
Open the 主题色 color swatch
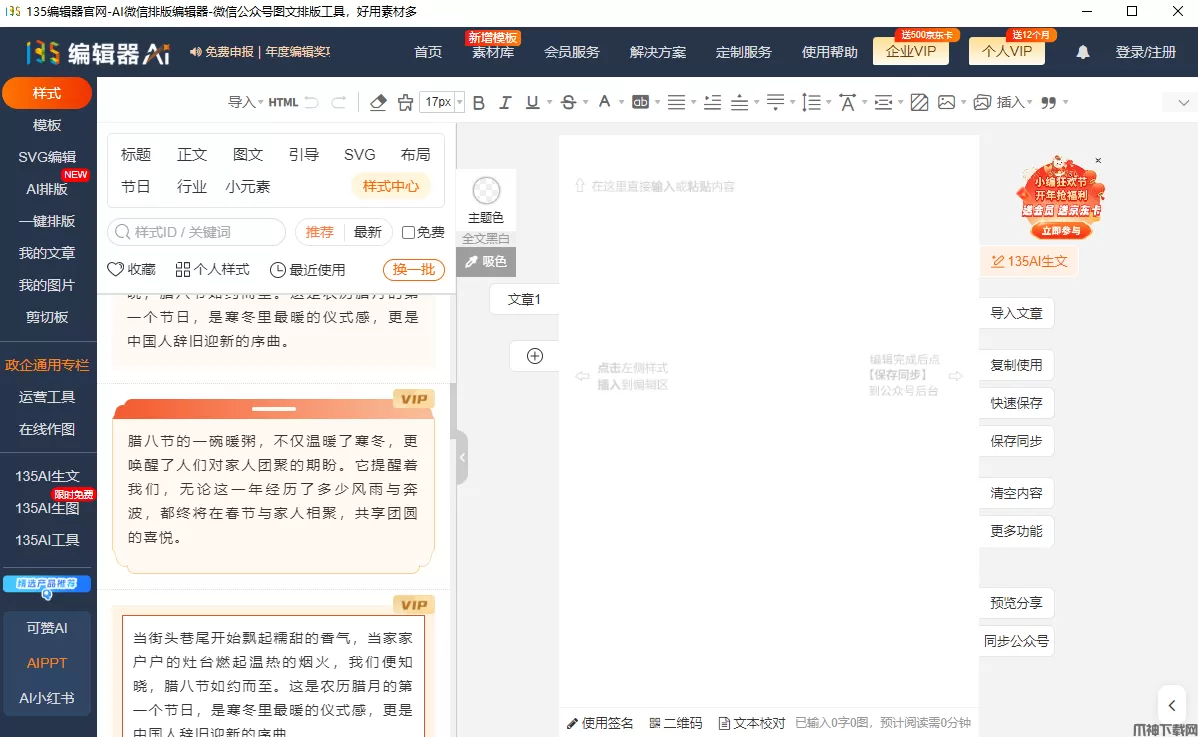coord(486,199)
